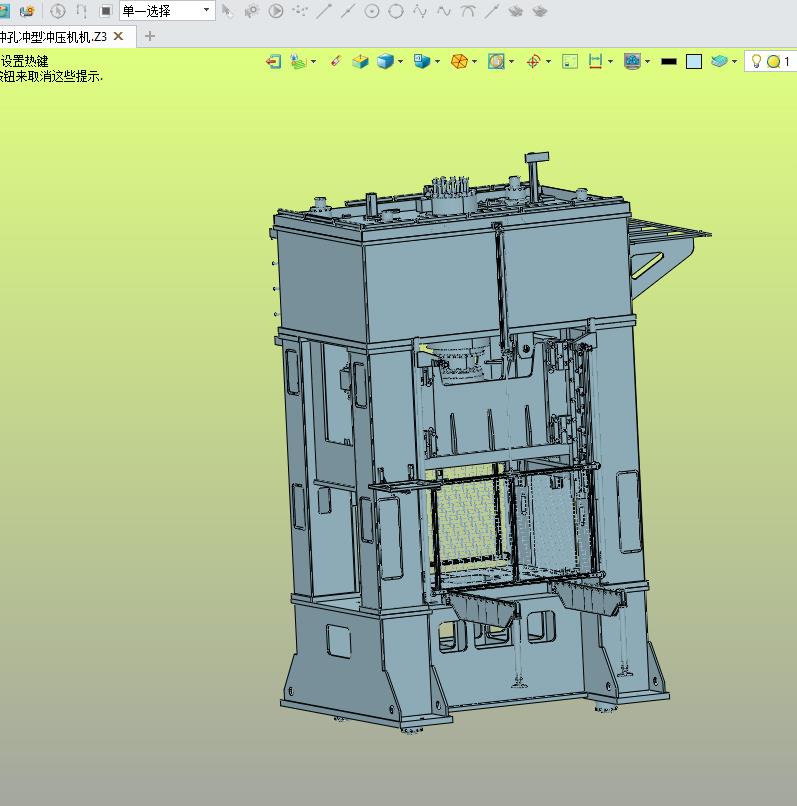
Task: Toggle the light bulb icon
Action: (x=756, y=62)
